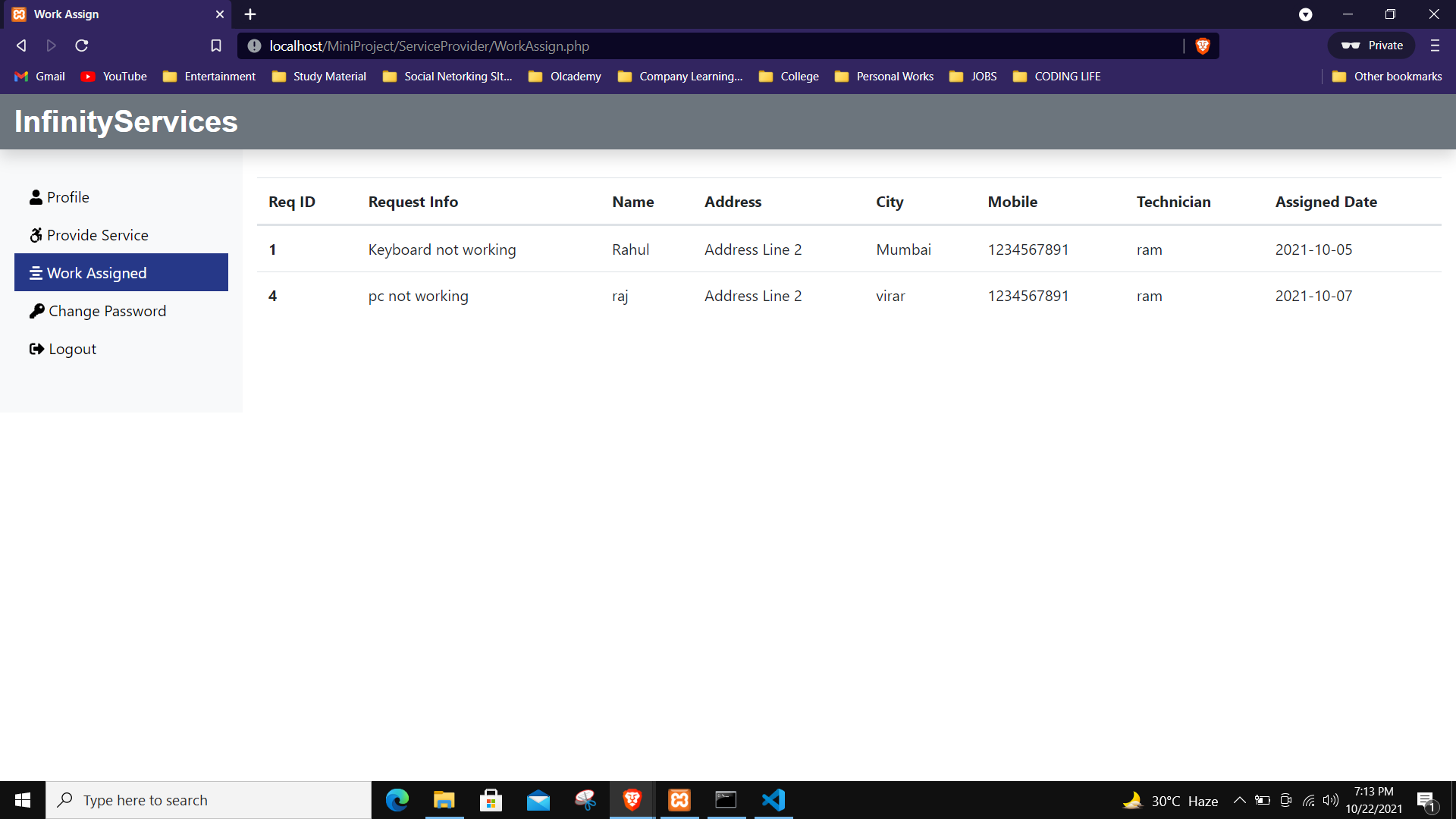
Task: Open VS Code from the taskbar
Action: [x=773, y=799]
